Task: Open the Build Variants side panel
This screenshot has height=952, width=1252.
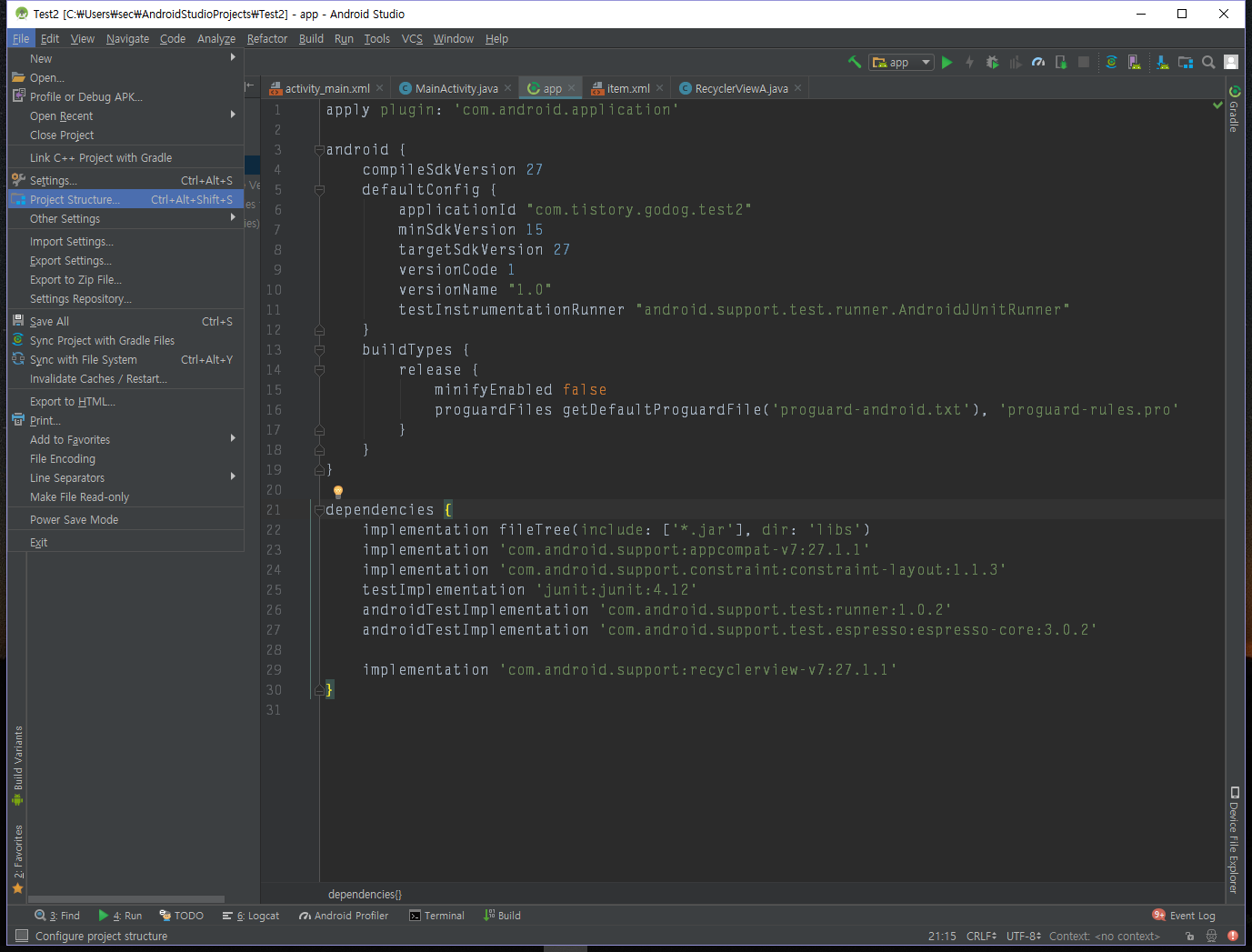Action: pyautogui.click(x=17, y=766)
